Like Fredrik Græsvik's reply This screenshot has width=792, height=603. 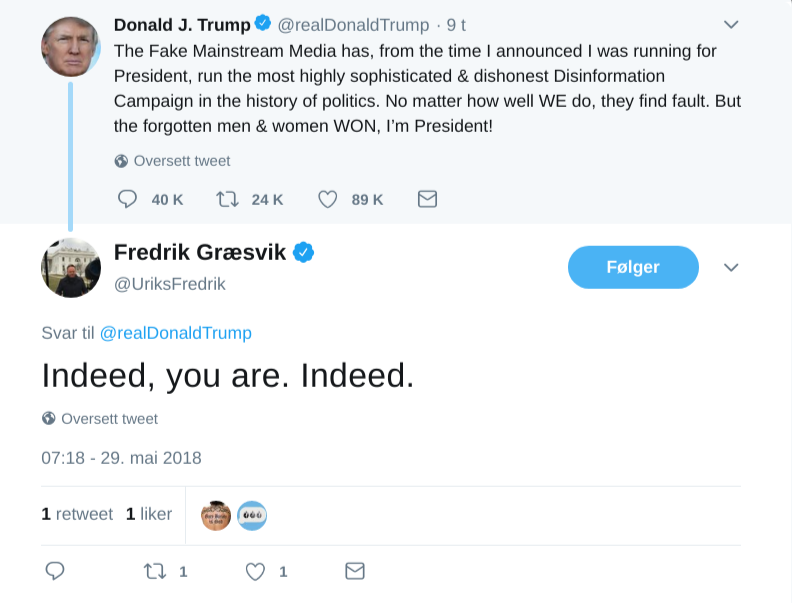(x=256, y=571)
